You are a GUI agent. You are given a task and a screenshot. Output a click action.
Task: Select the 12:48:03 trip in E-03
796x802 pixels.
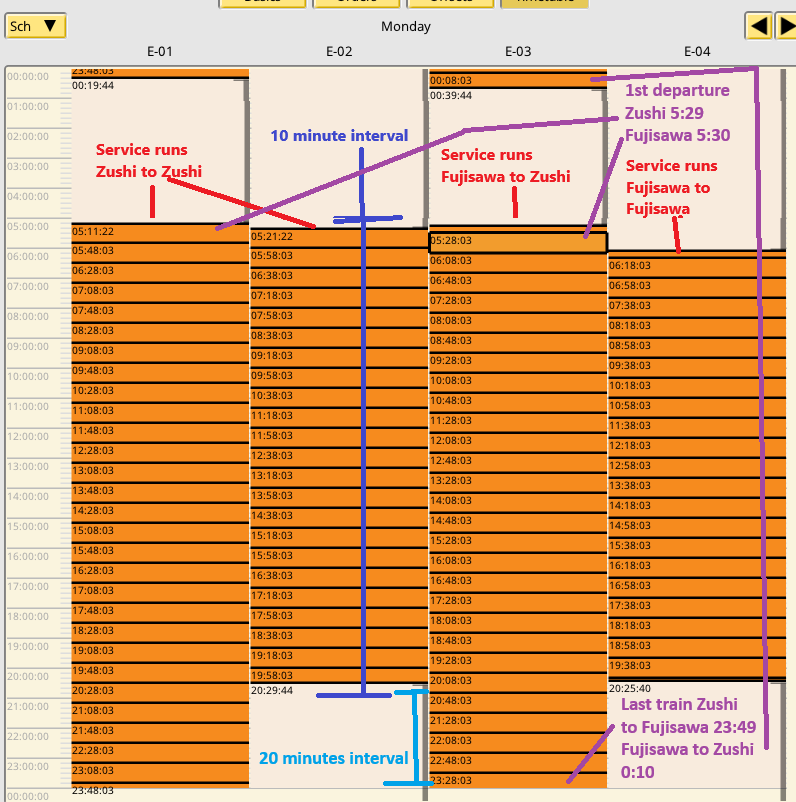pyautogui.click(x=518, y=462)
